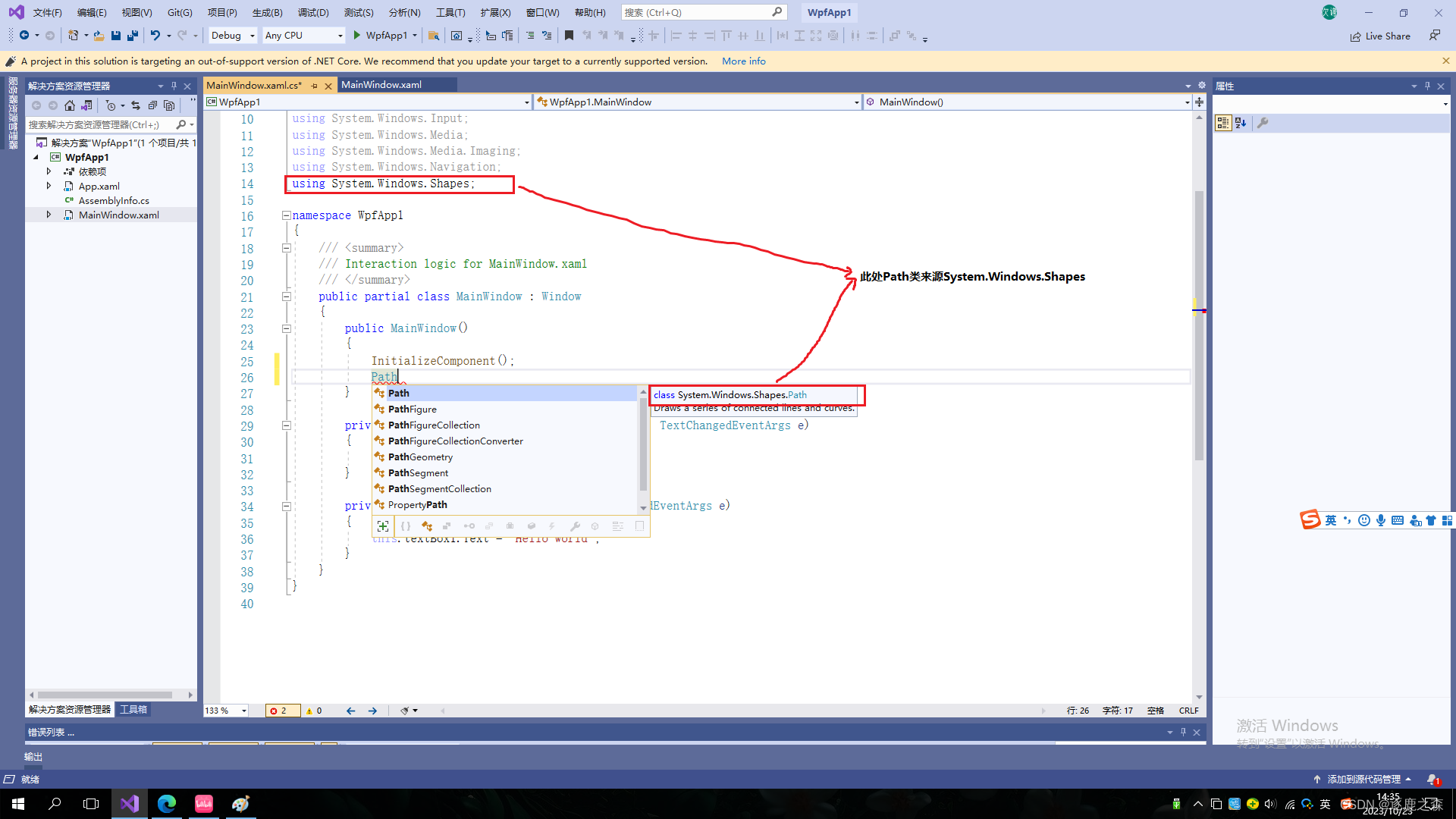Click Sync with Active Document icon
The image size is (1456, 819).
(136, 105)
